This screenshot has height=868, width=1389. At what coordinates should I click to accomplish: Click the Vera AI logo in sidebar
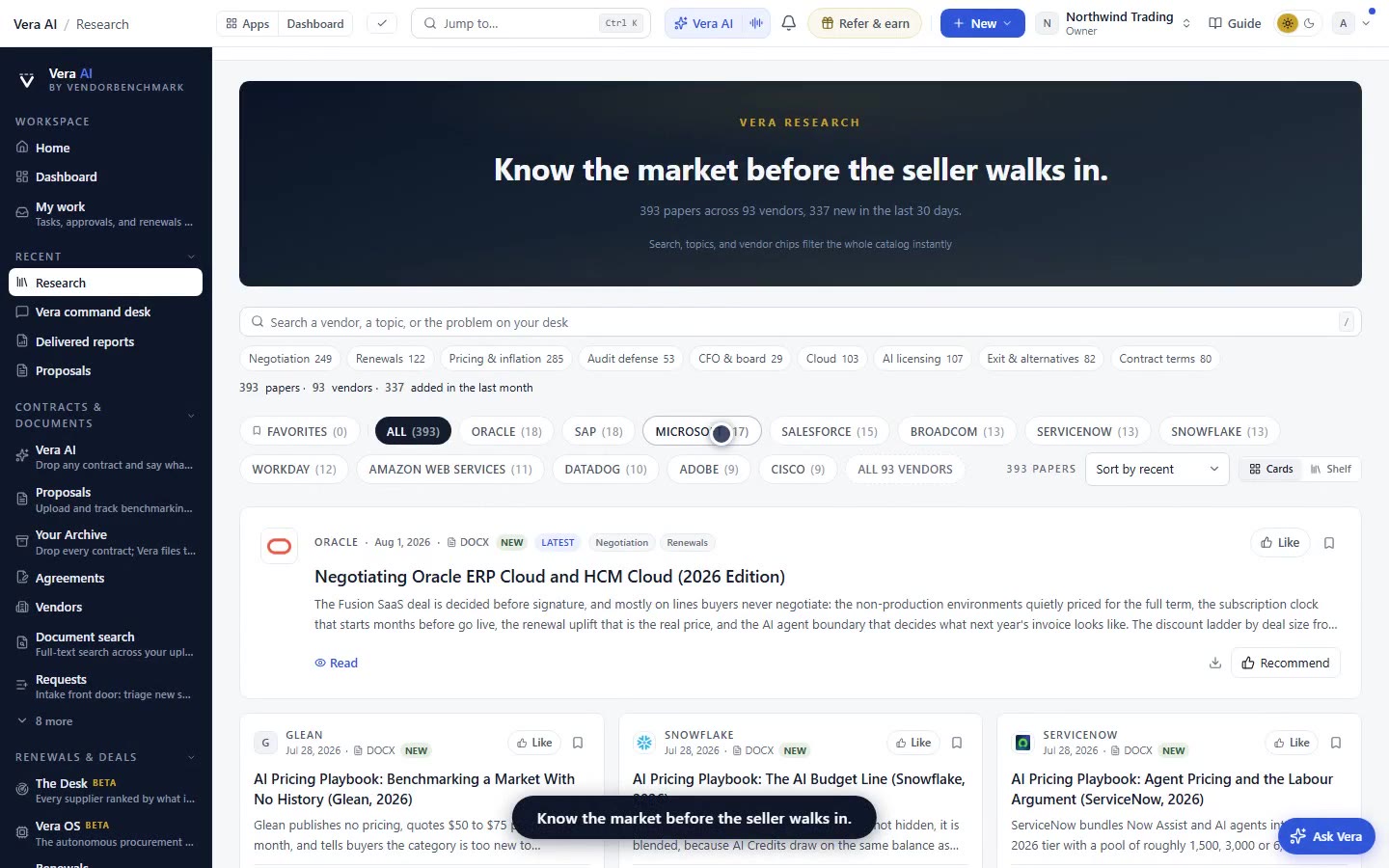tap(27, 80)
